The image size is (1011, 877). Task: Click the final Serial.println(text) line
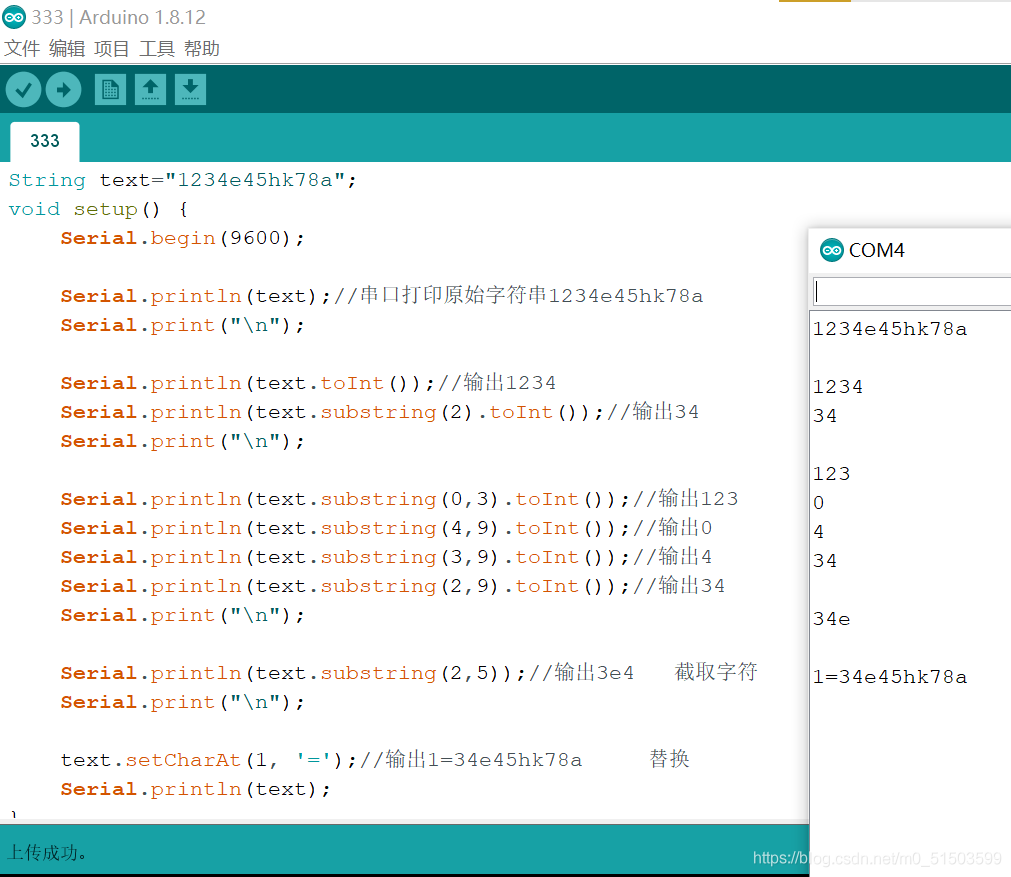195,789
